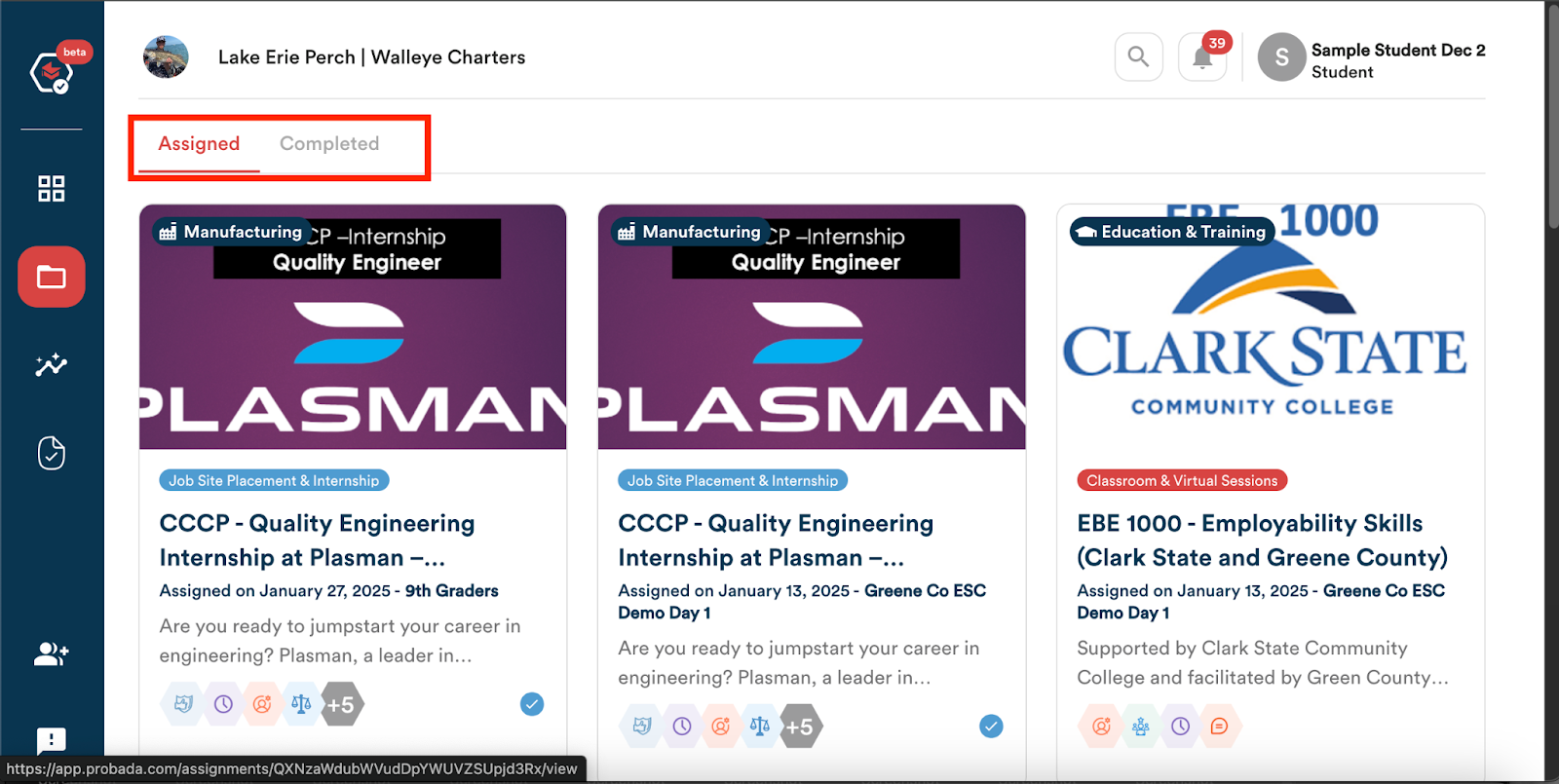
Task: Click the search magnifier icon
Action: point(1138,57)
